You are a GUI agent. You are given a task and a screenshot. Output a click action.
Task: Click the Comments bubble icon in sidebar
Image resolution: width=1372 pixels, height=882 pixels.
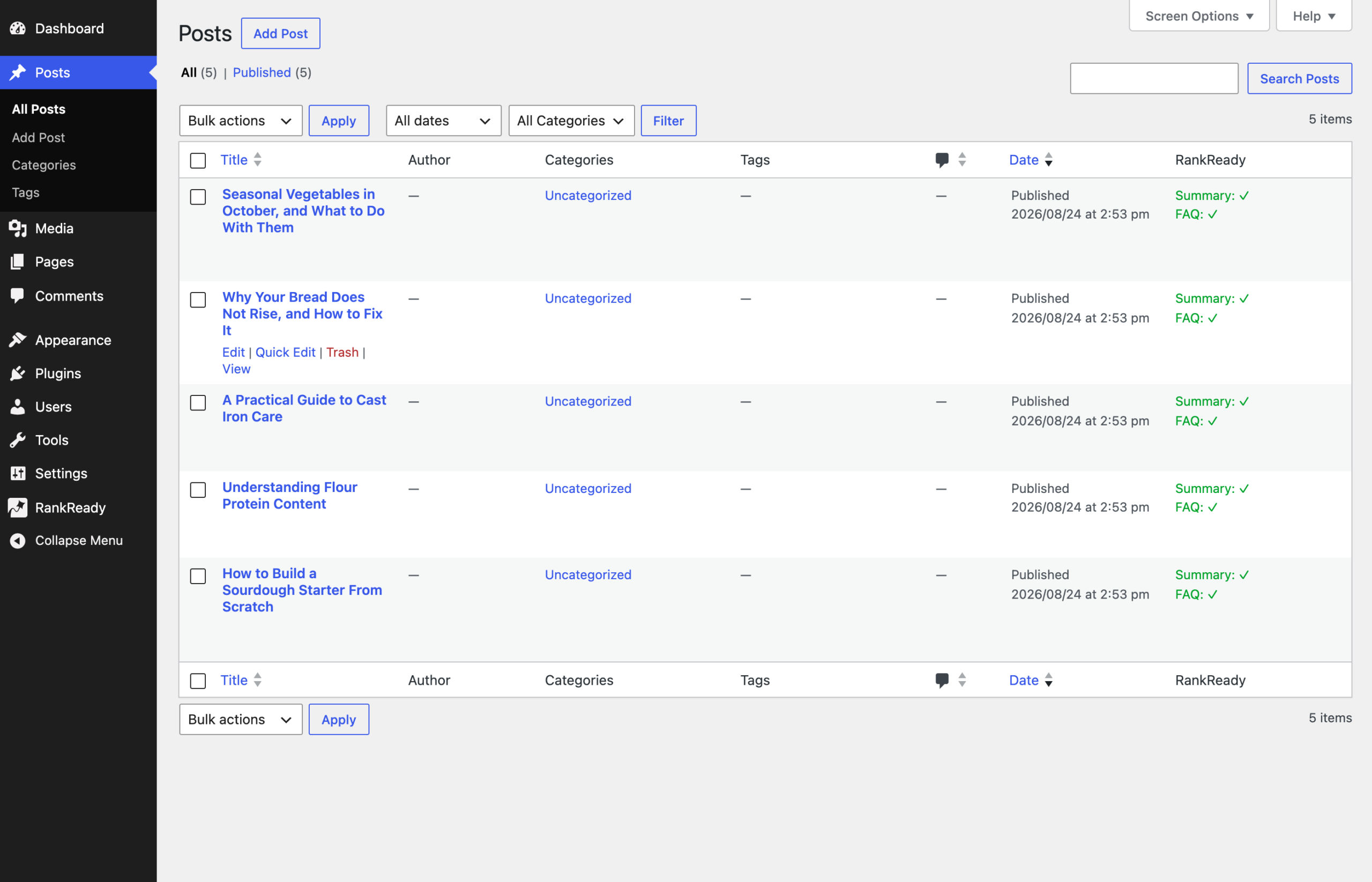pos(18,296)
